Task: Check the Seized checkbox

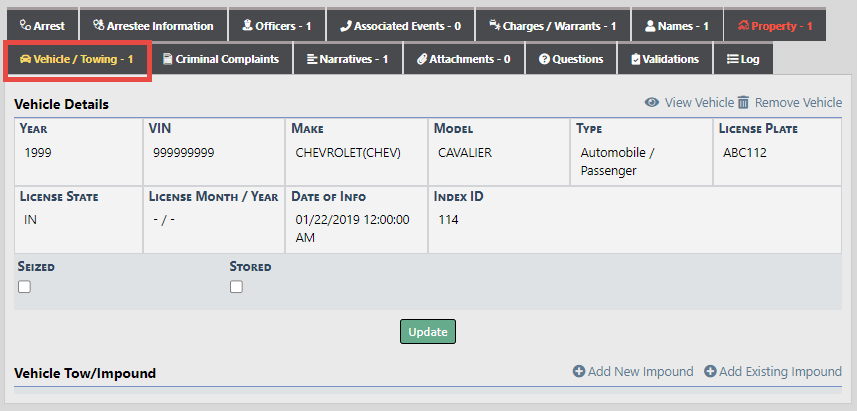Action: click(x=25, y=287)
